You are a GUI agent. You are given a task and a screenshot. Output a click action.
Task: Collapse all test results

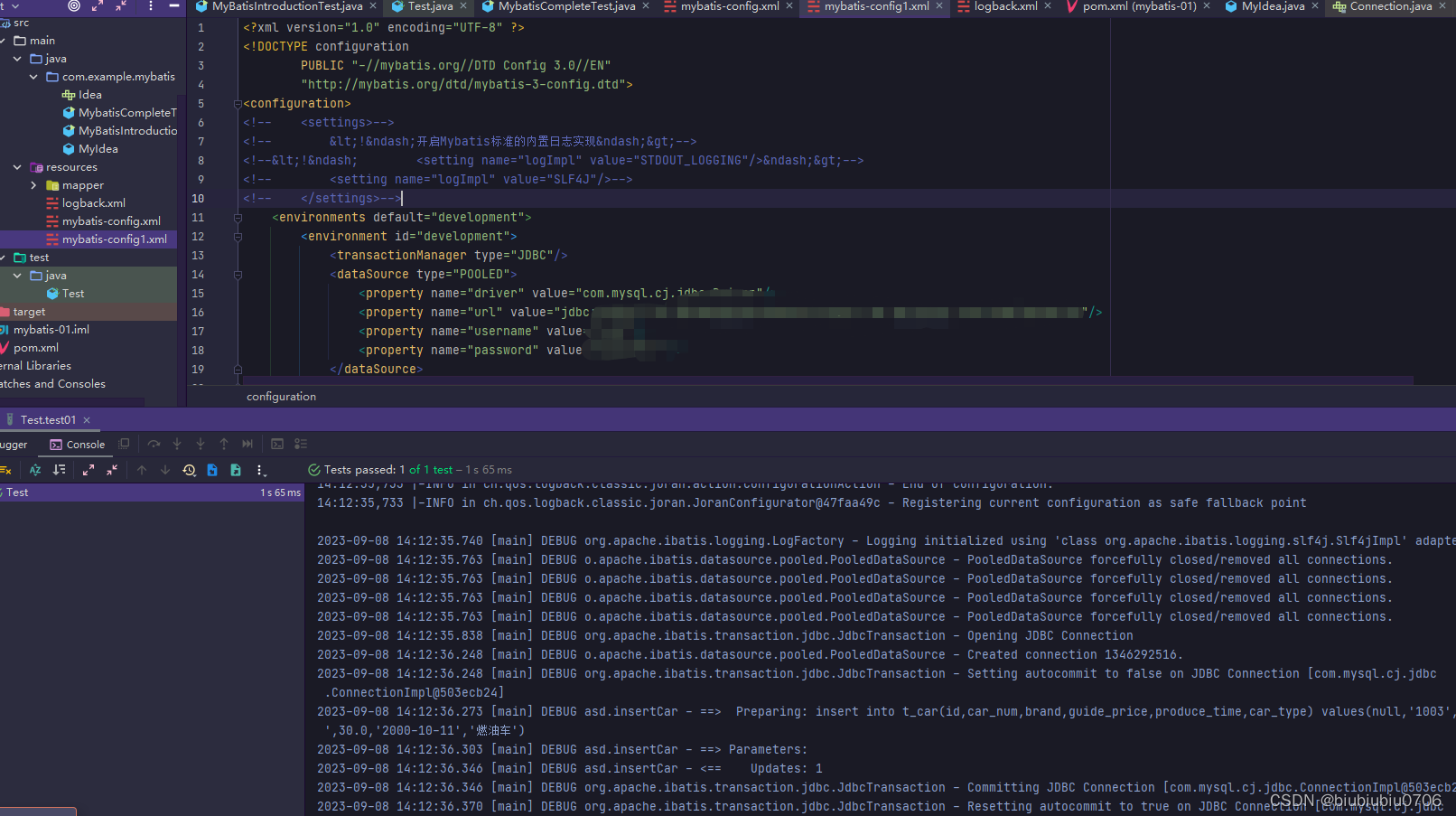[x=112, y=470]
